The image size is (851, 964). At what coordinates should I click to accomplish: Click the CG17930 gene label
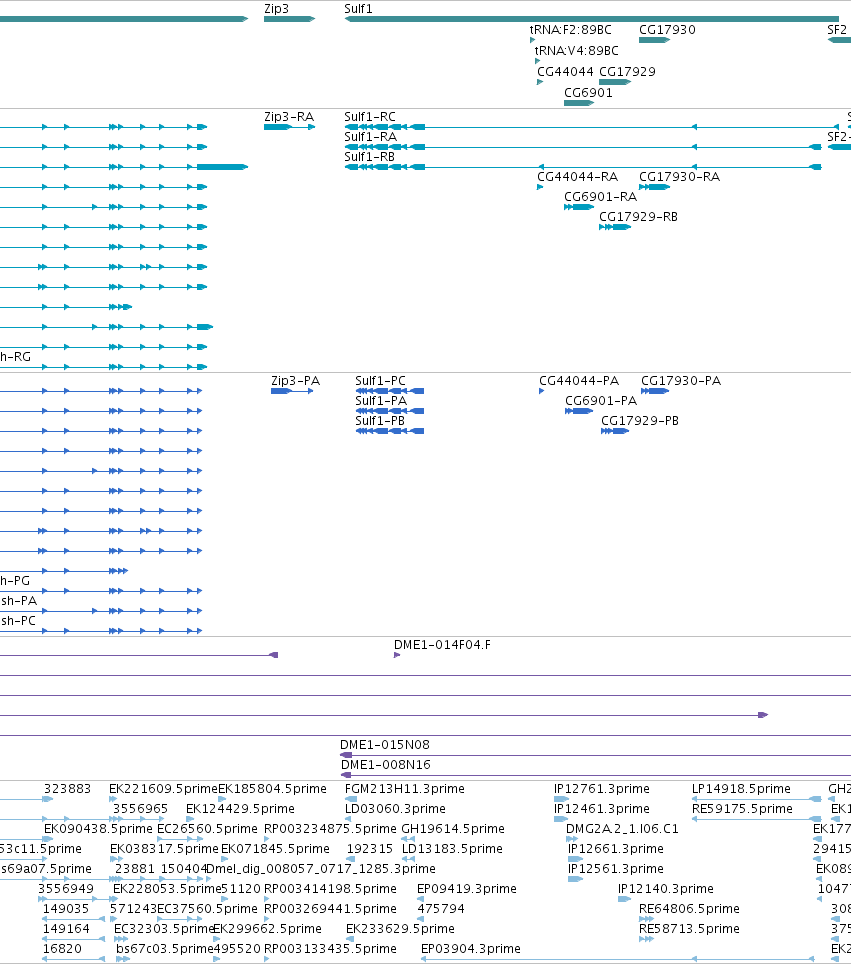click(x=667, y=30)
